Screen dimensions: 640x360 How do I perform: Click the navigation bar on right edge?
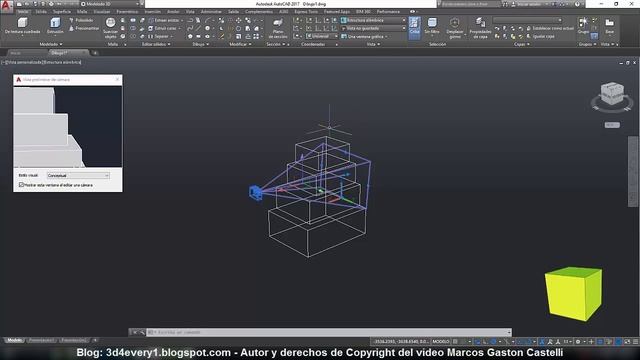(633, 171)
